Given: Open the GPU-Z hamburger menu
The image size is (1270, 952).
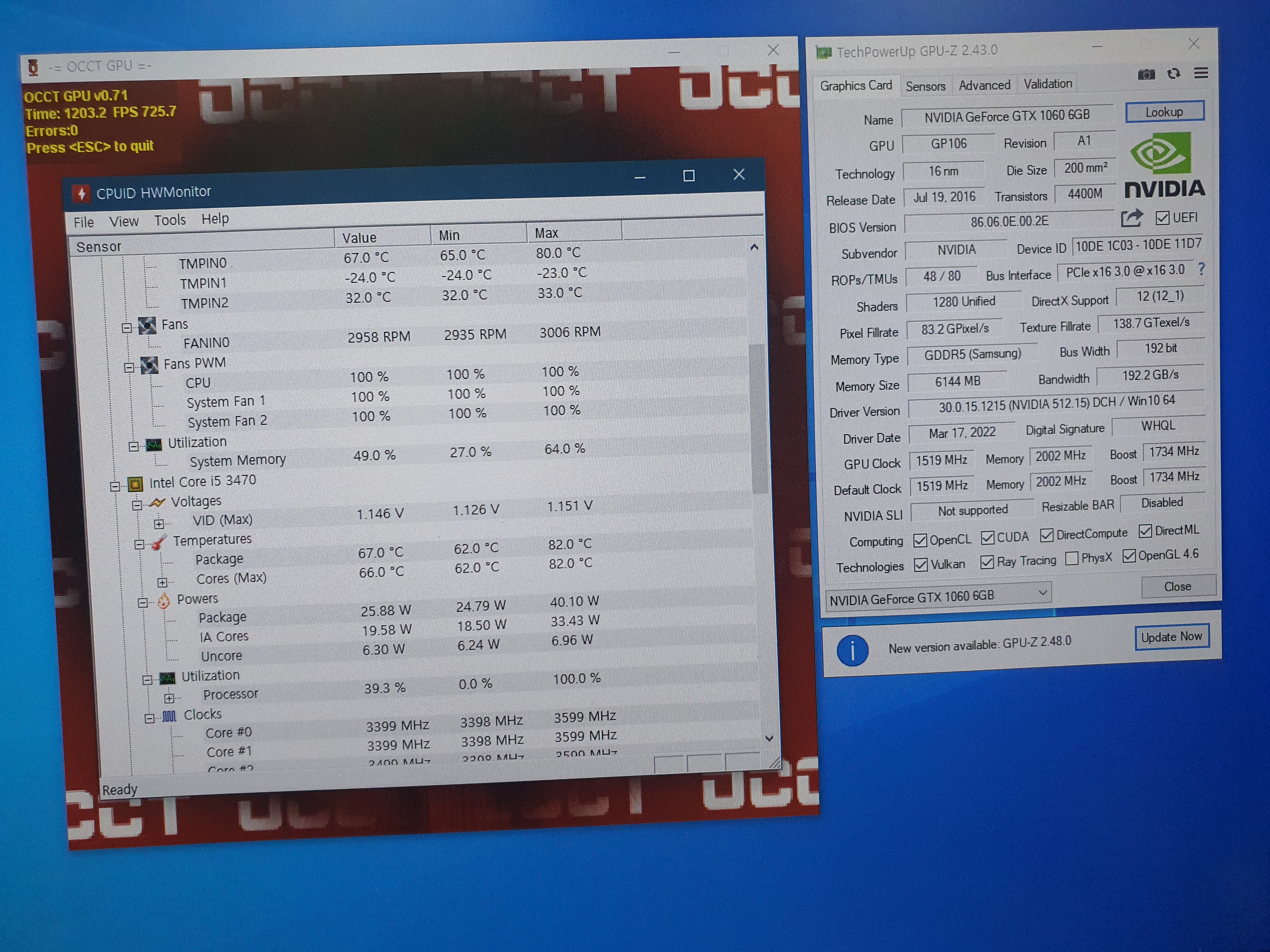Looking at the screenshot, I should [x=1200, y=73].
